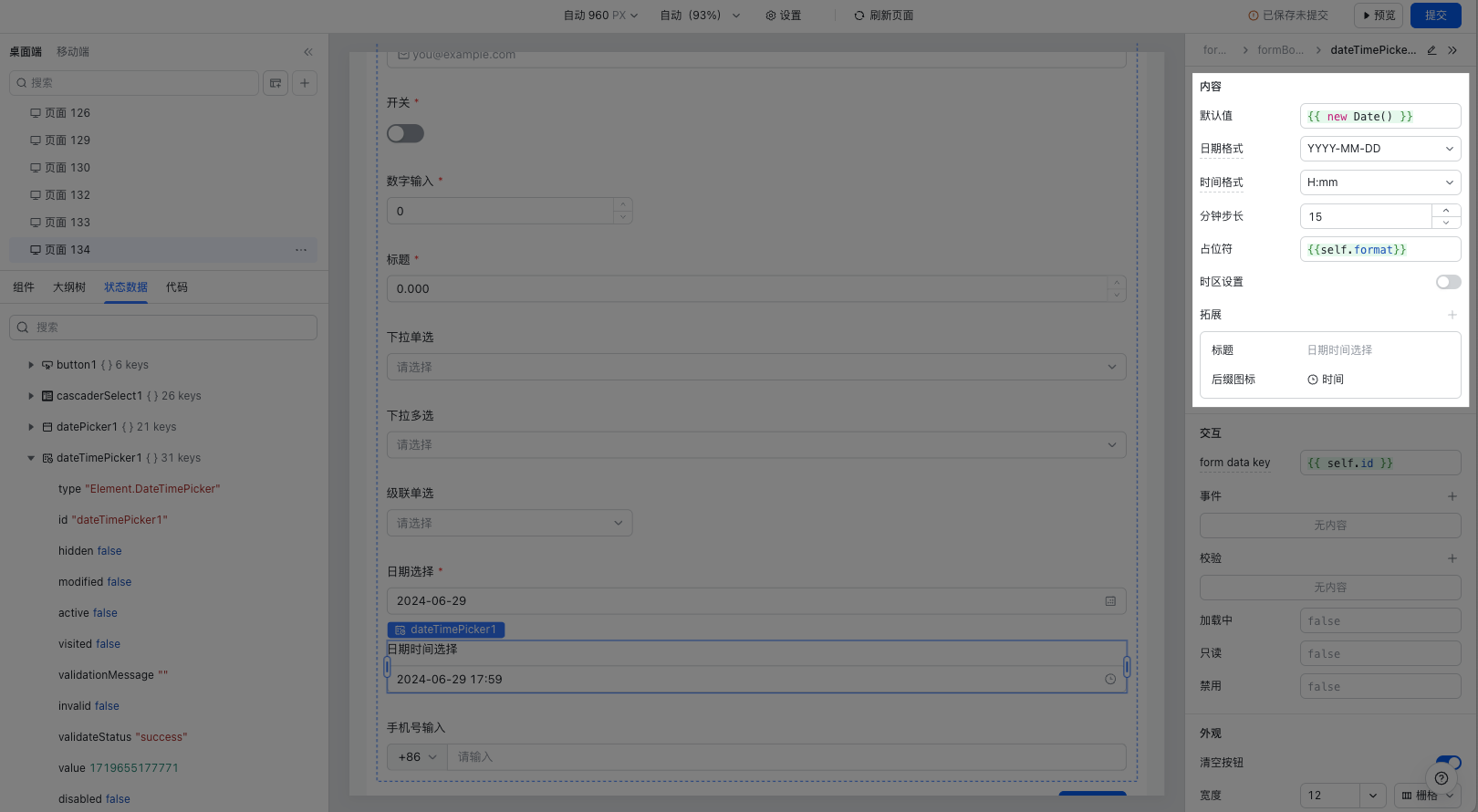1478x812 pixels.
Task: Select 页面 129 in page list
Action: 163,141
